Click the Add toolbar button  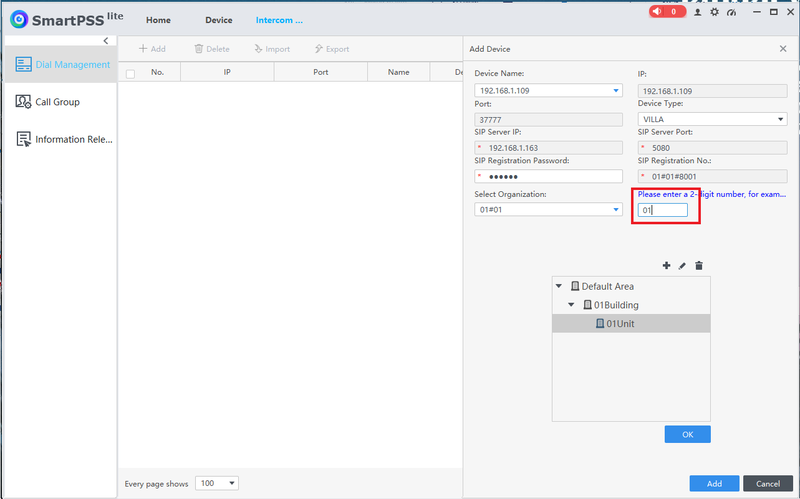[153, 49]
